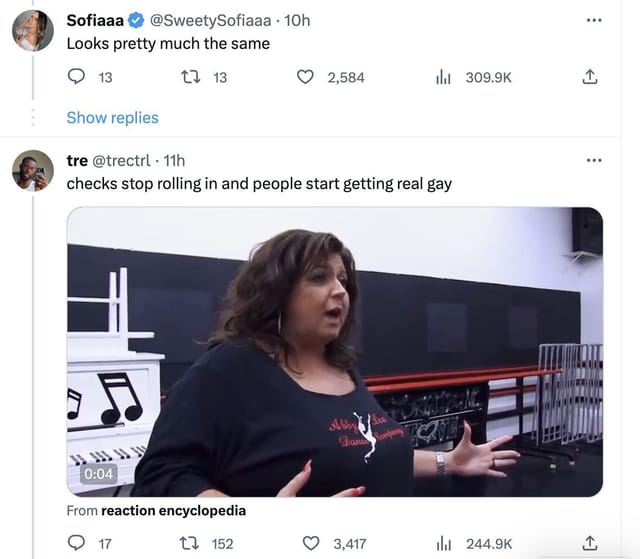Open more options on tre's tweet
This screenshot has height=559, width=640.
click(x=594, y=160)
